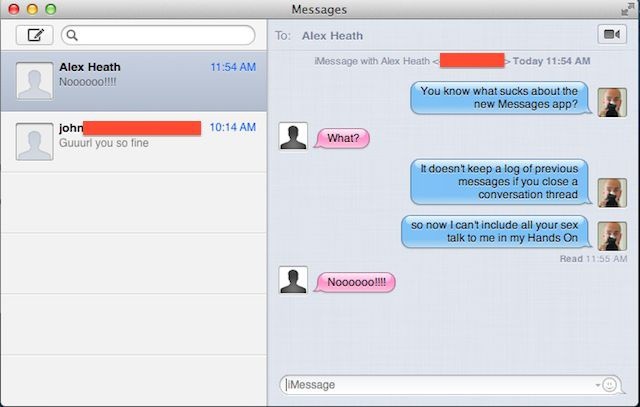Click the zoom green window button

coord(51,9)
